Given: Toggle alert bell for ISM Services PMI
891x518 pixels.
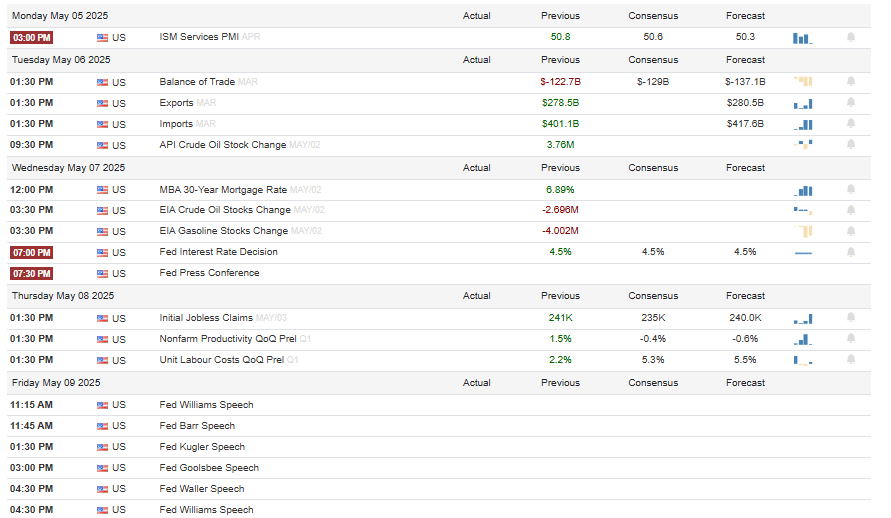Looking at the screenshot, I should tap(851, 37).
